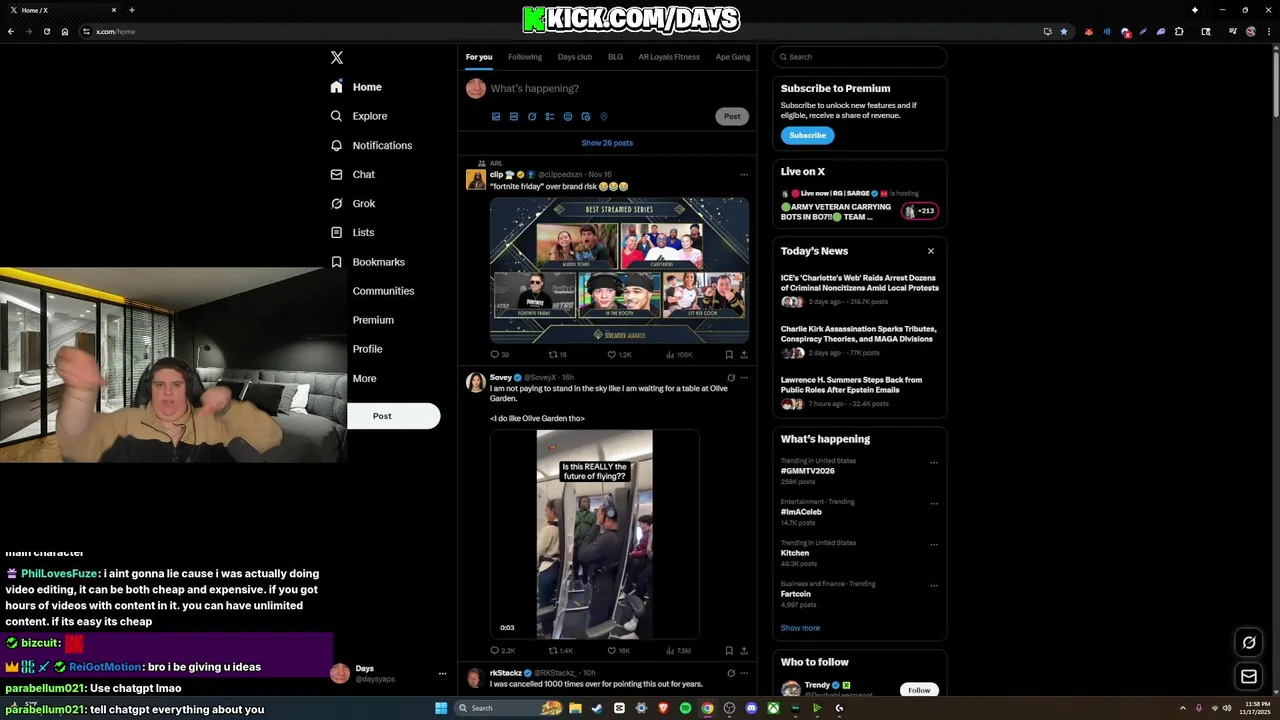This screenshot has height=720, width=1280.
Task: Open Home from the left sidebar
Action: click(x=357, y=87)
